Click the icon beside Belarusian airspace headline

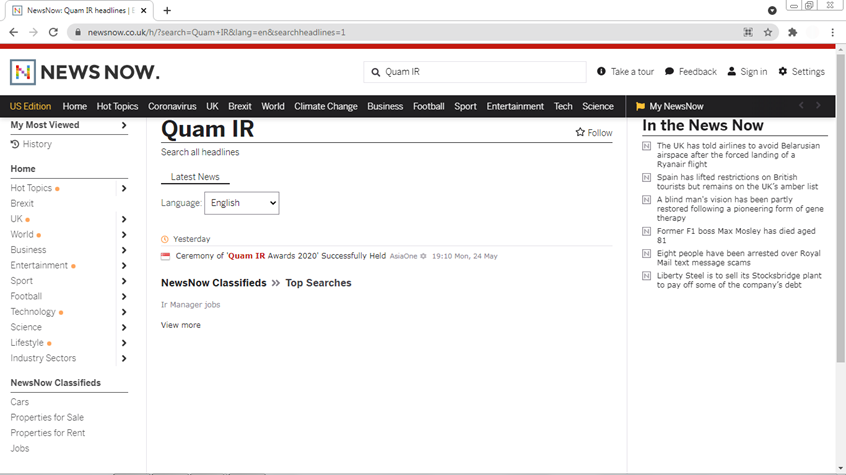(x=646, y=146)
